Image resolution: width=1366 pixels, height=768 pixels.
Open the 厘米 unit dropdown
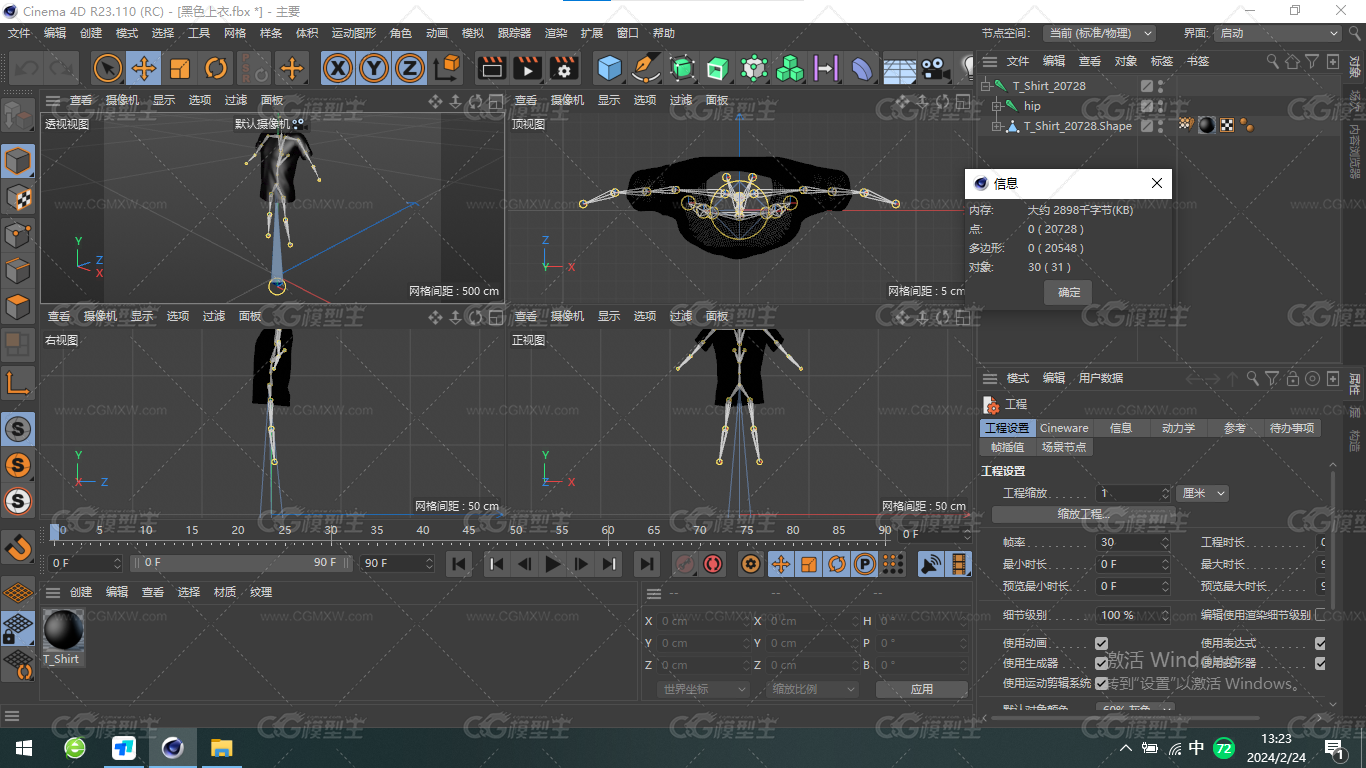[x=1203, y=493]
